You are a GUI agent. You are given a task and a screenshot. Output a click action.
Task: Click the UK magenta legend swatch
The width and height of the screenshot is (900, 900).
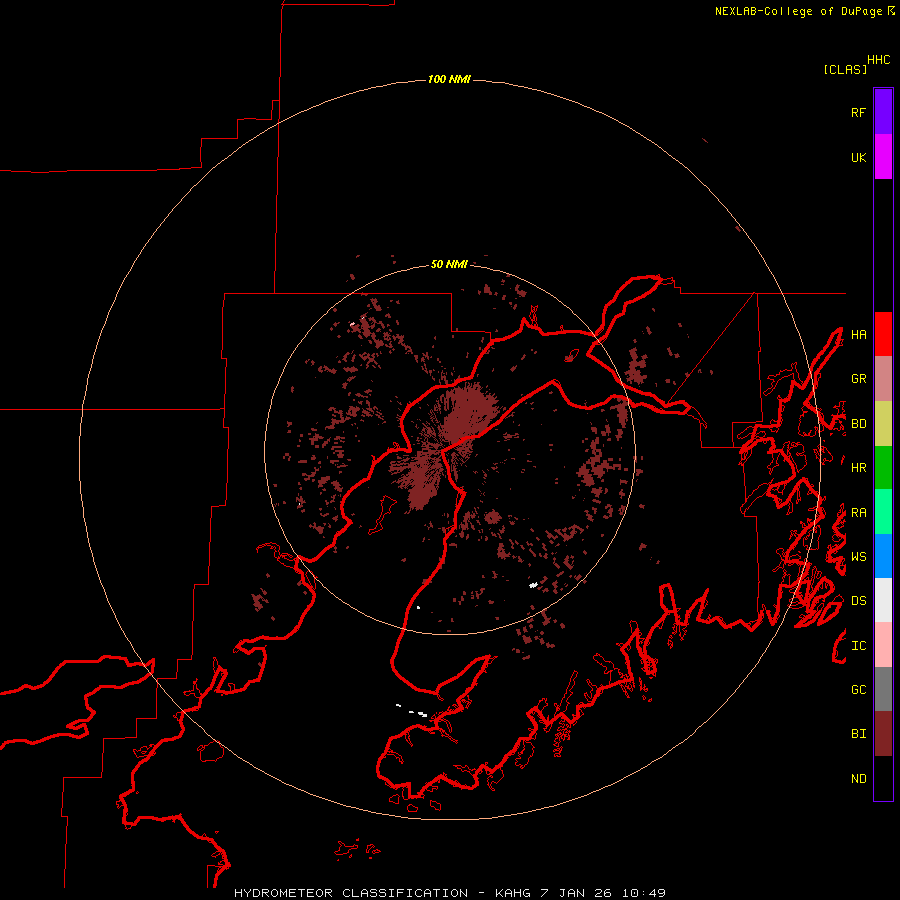tap(883, 157)
